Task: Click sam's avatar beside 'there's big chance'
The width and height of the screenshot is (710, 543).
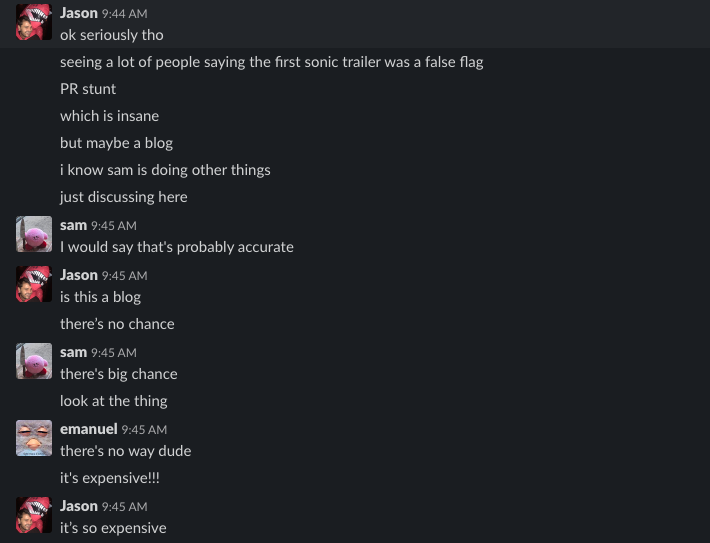Action: coord(34,361)
